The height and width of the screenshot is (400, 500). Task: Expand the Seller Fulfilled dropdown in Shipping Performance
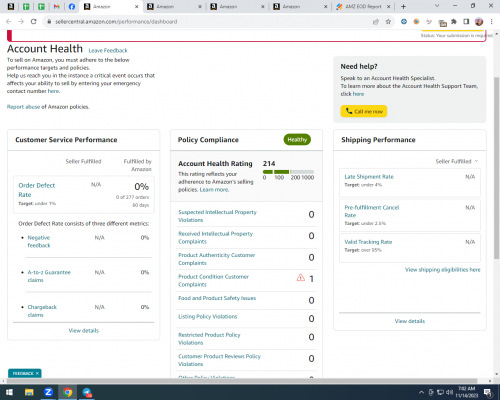(x=457, y=161)
